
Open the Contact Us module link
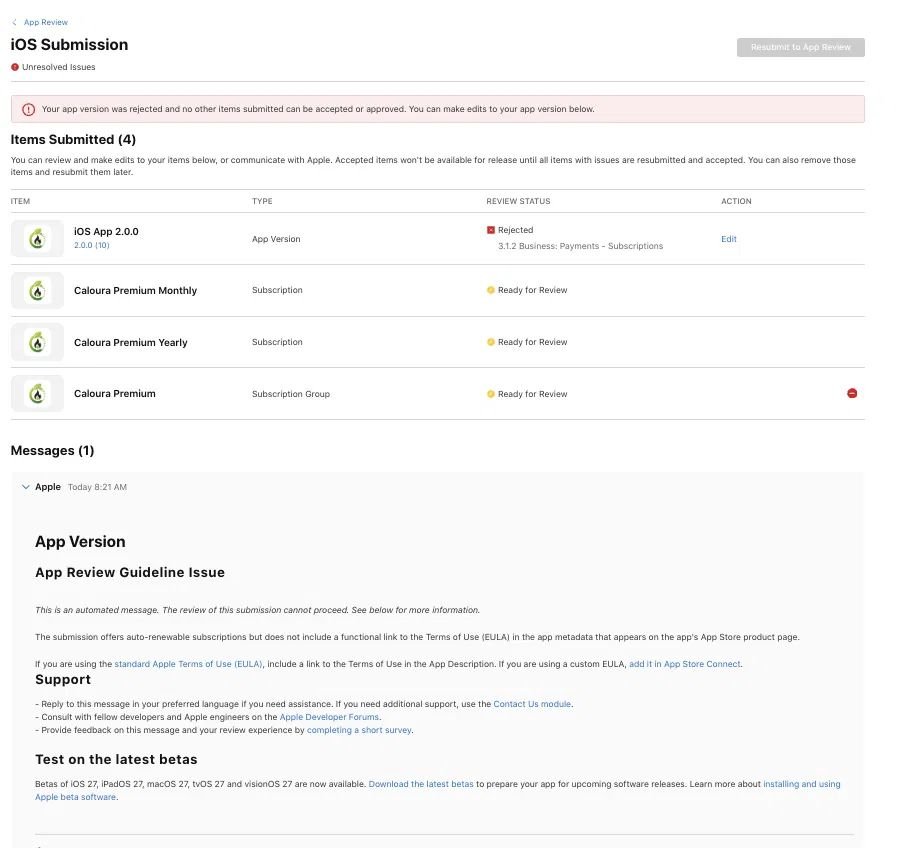point(532,704)
